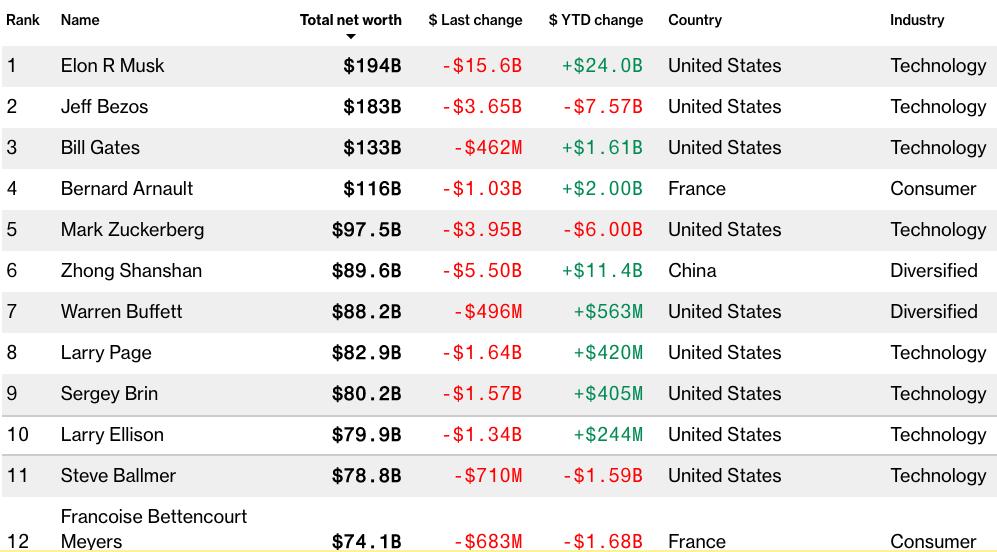The height and width of the screenshot is (552, 997).
Task: Sort table by Name column header
Action: 80,20
